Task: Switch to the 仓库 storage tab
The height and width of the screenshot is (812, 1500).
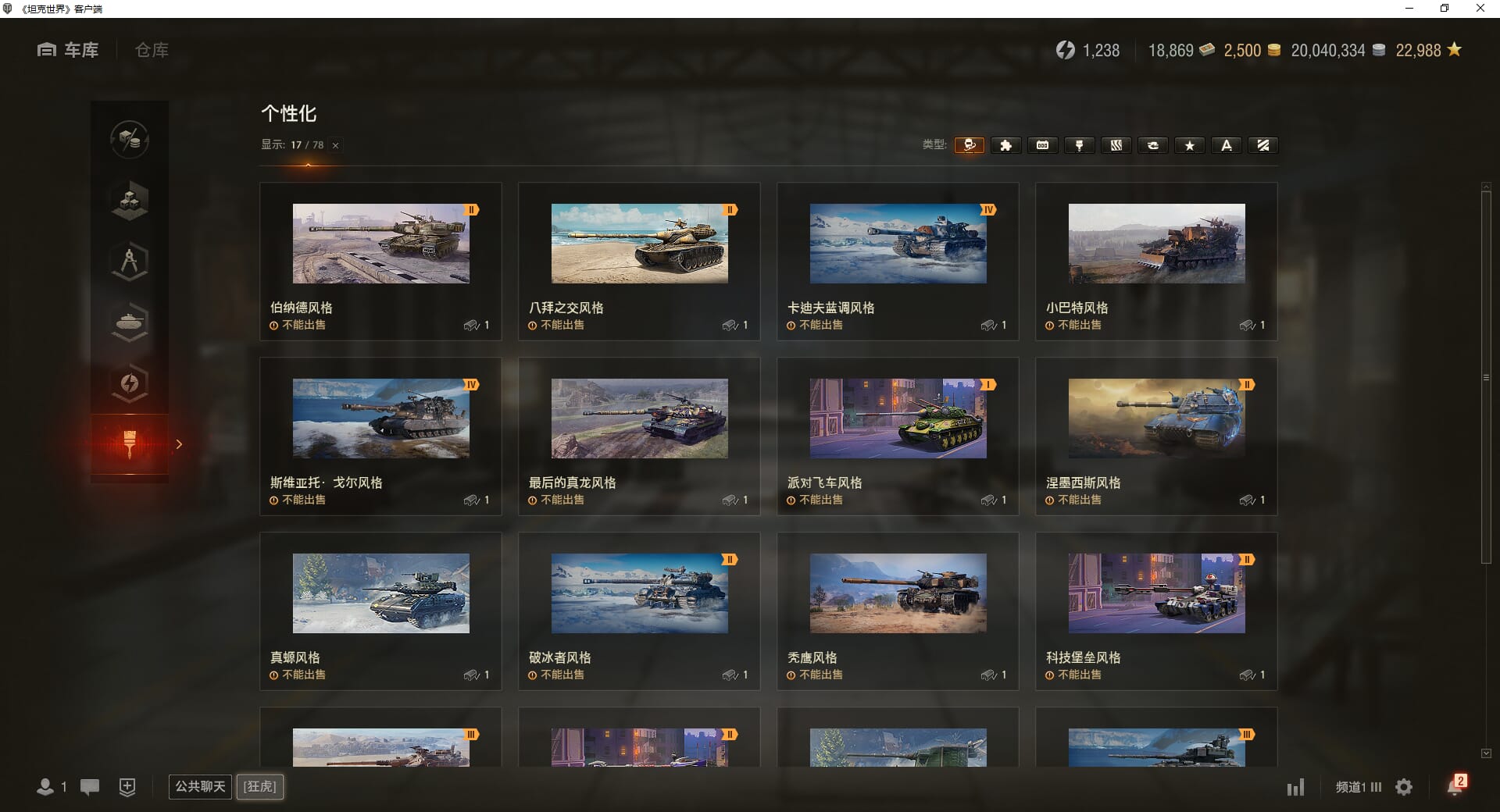Action: tap(152, 50)
